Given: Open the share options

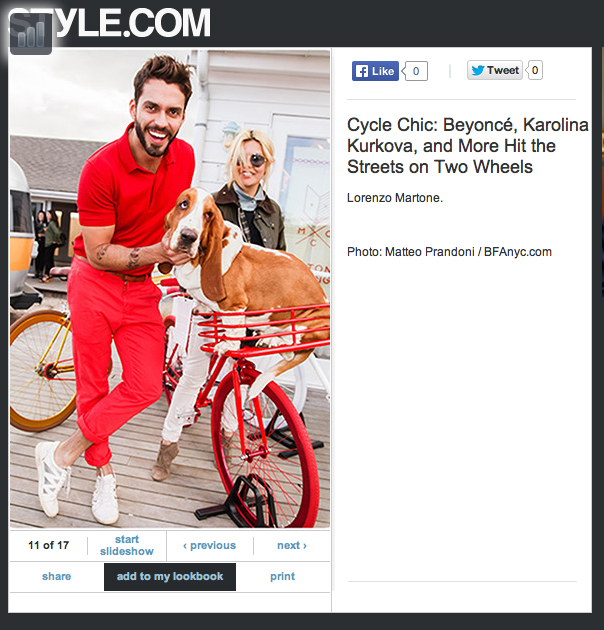Looking at the screenshot, I should click(56, 576).
